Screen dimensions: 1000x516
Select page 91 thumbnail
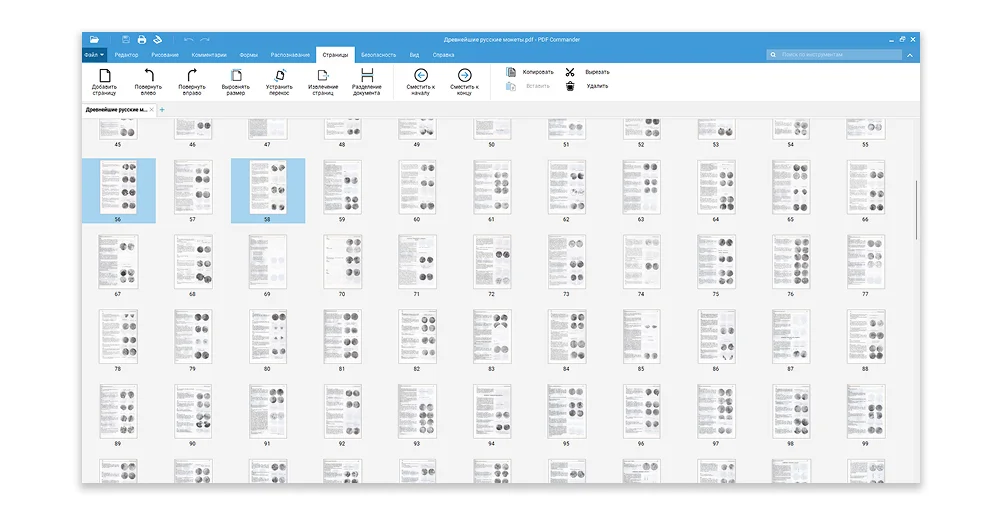coord(268,411)
